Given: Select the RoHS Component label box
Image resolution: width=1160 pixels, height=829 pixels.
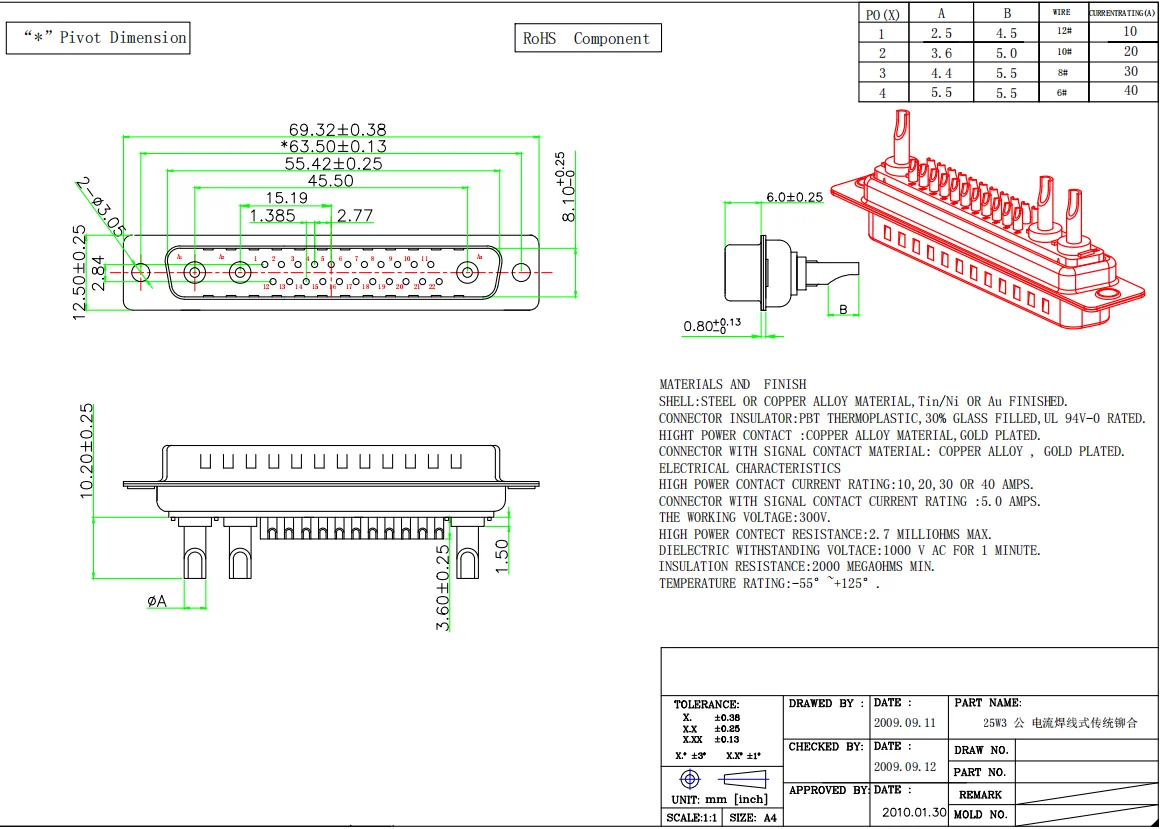Looking at the screenshot, I should [586, 39].
